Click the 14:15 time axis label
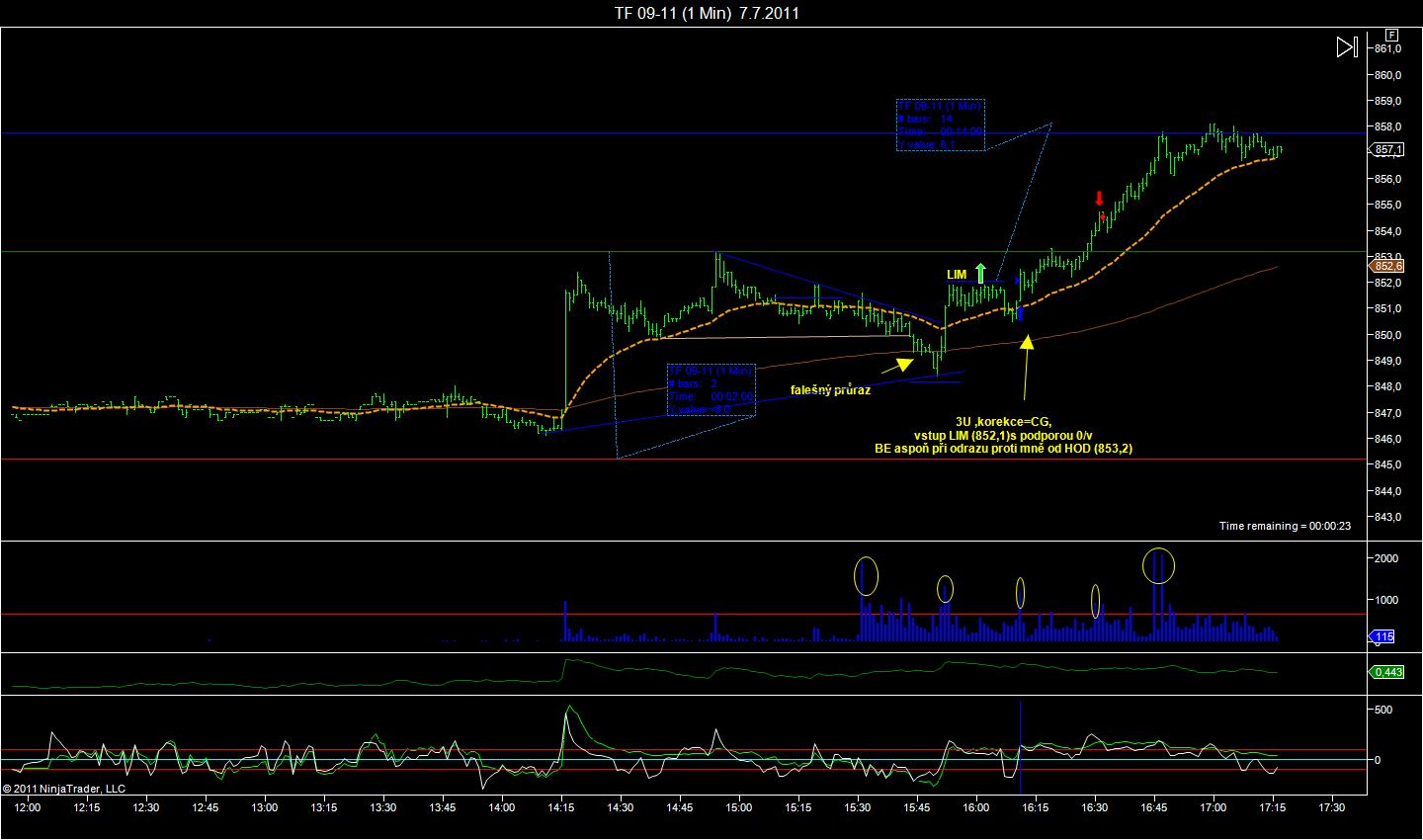The width and height of the screenshot is (1423, 840). point(561,807)
